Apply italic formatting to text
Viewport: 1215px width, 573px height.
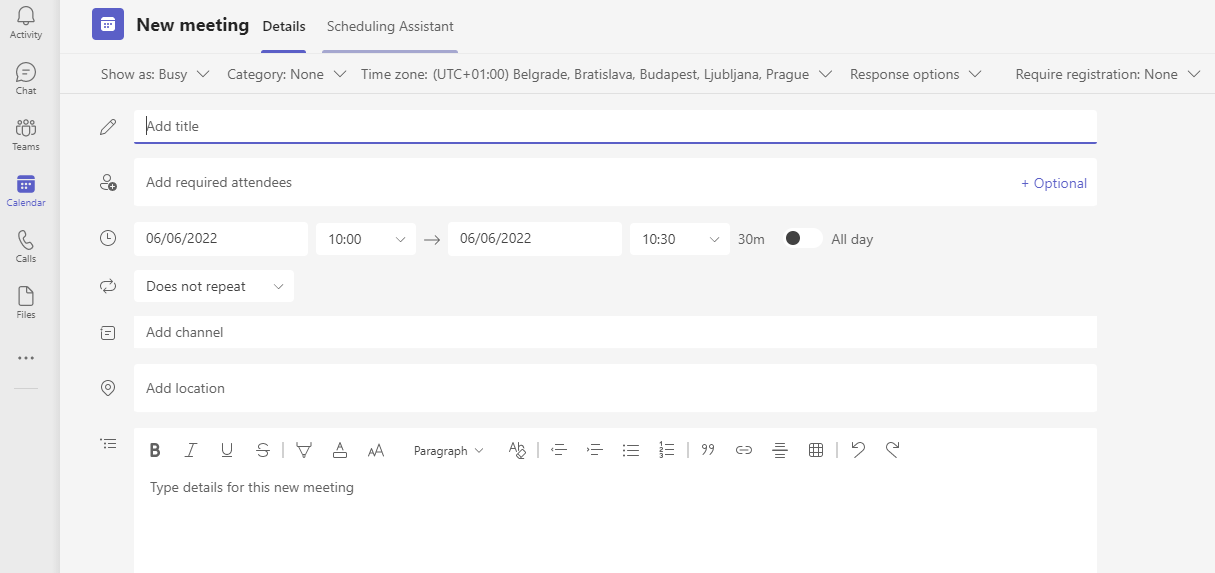click(x=190, y=450)
